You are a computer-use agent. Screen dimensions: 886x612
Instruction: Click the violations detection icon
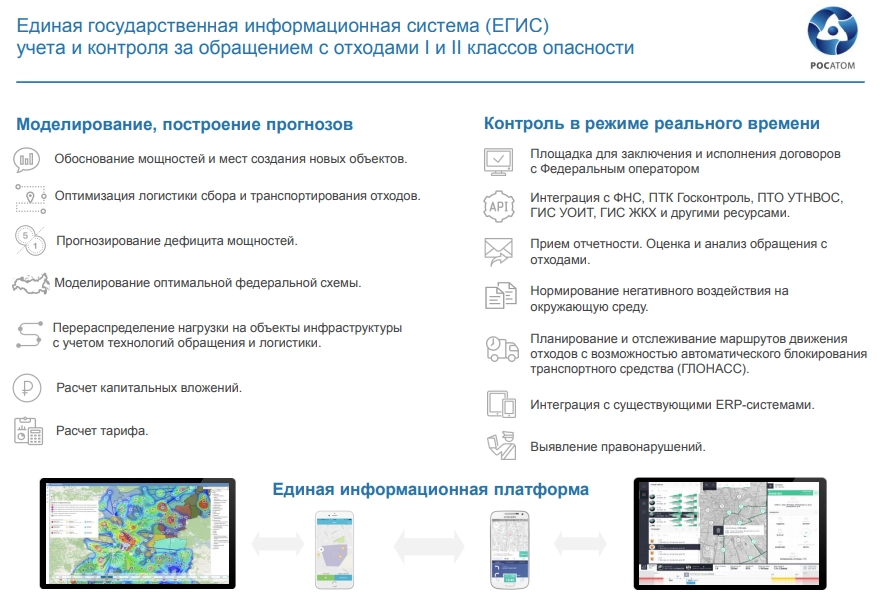500,445
